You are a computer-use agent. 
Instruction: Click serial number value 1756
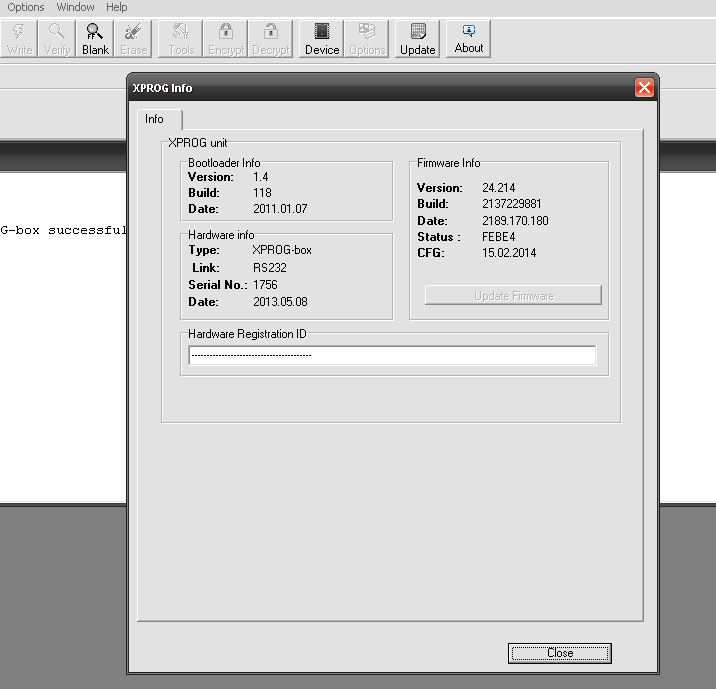point(265,284)
